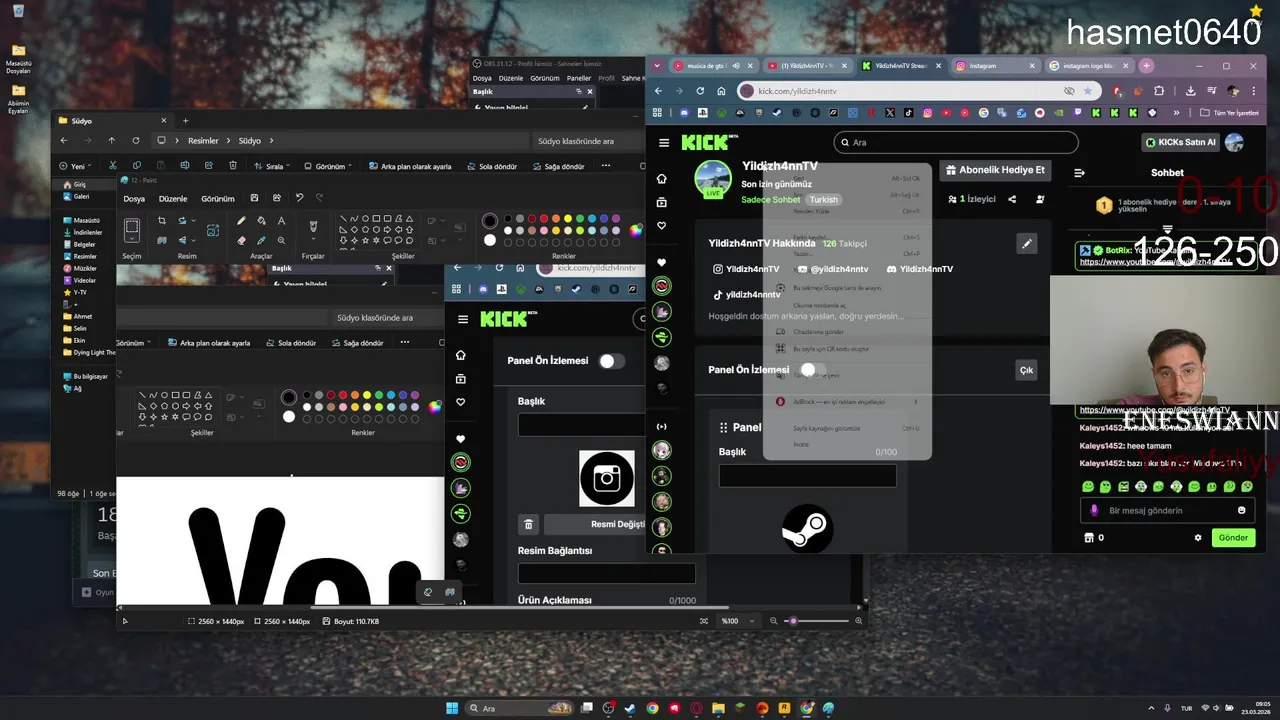Click share icon next to İzleyici count
The height and width of the screenshot is (720, 1280).
click(x=1012, y=199)
